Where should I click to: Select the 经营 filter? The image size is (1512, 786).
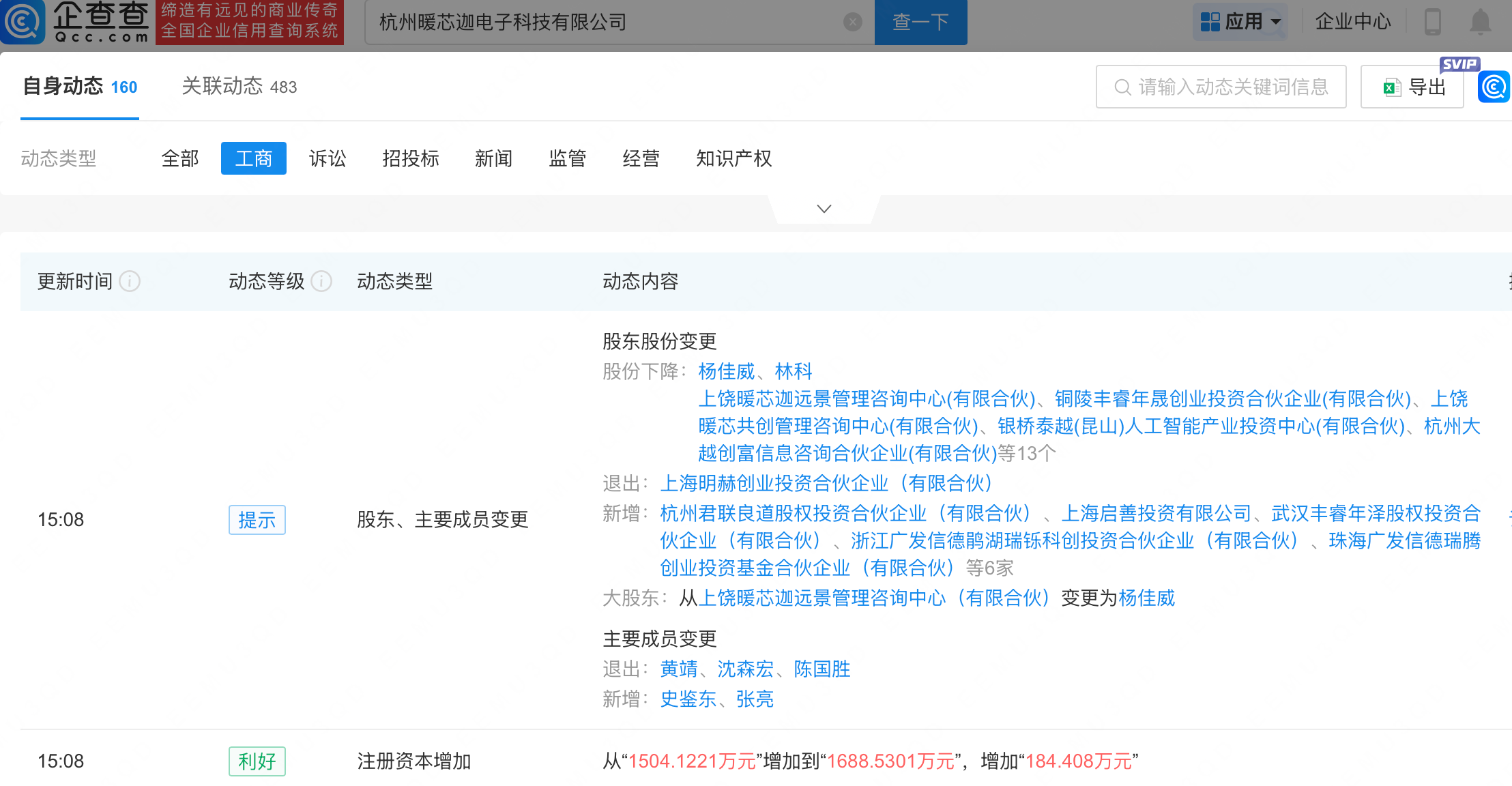[x=641, y=158]
